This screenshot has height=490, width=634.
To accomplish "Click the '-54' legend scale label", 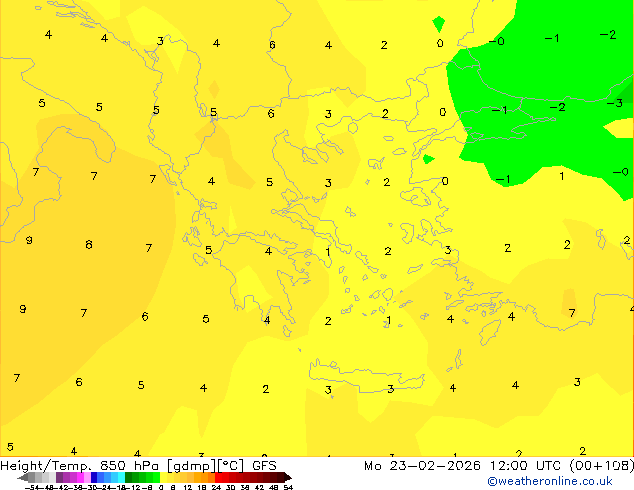I will click(32, 487).
